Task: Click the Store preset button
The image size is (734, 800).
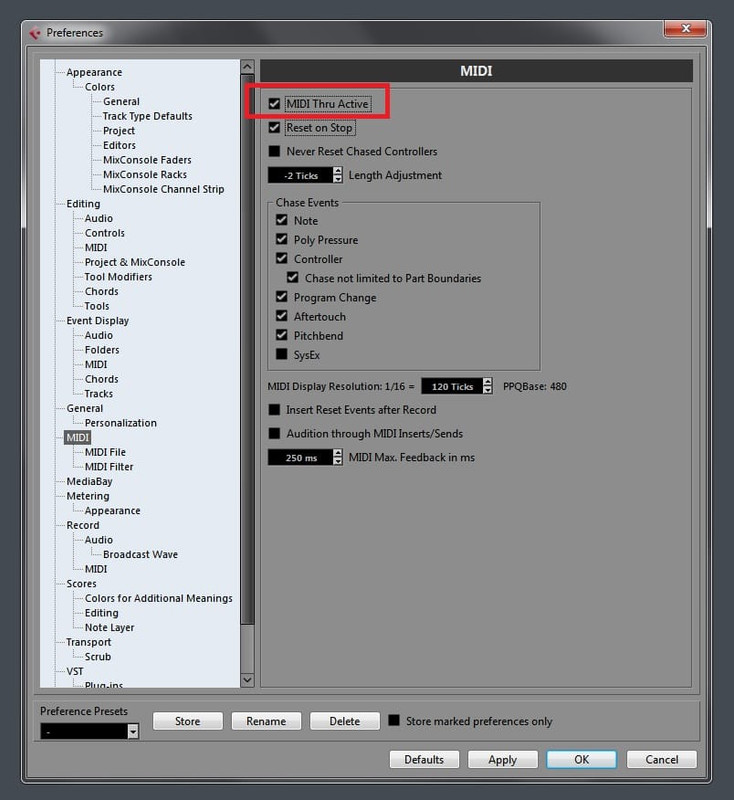Action: 188,721
